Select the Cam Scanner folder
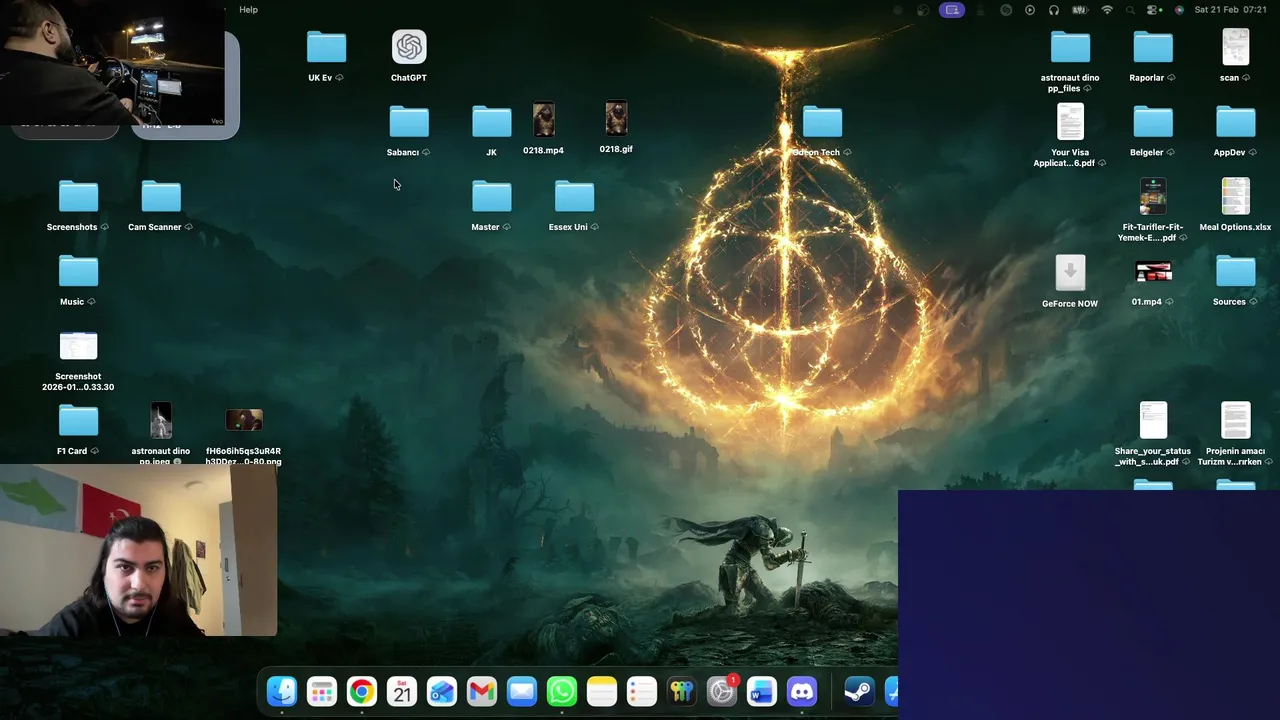The image size is (1280, 720). coord(161,197)
